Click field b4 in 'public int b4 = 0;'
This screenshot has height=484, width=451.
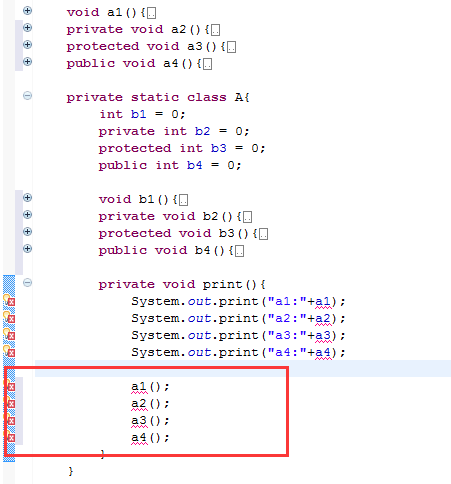coord(195,165)
